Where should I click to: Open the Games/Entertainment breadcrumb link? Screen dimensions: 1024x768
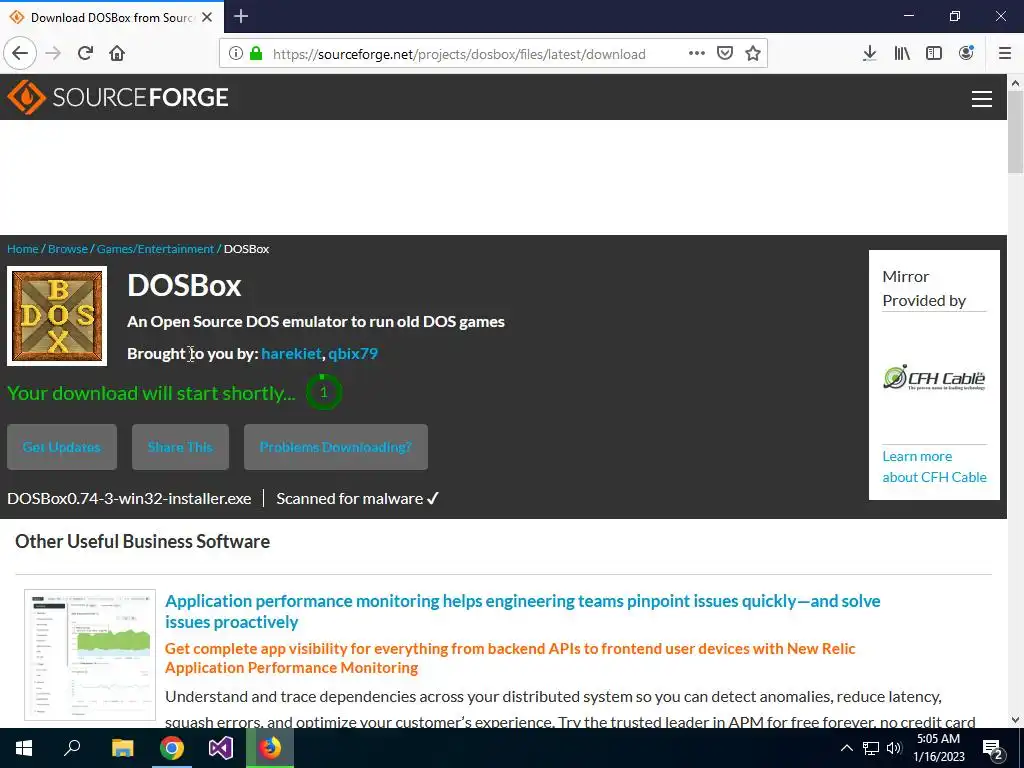pos(155,249)
